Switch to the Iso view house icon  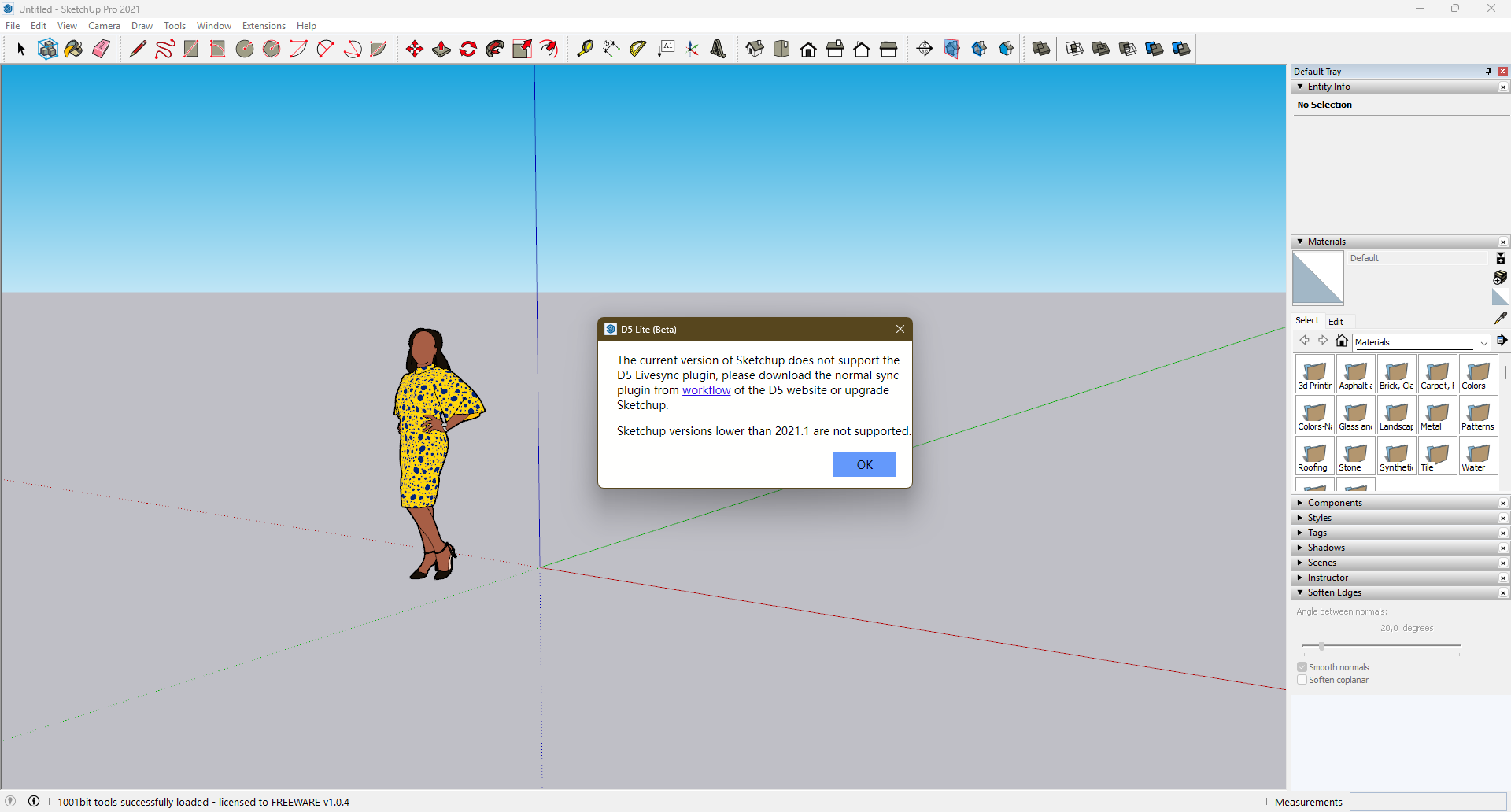[x=755, y=49]
